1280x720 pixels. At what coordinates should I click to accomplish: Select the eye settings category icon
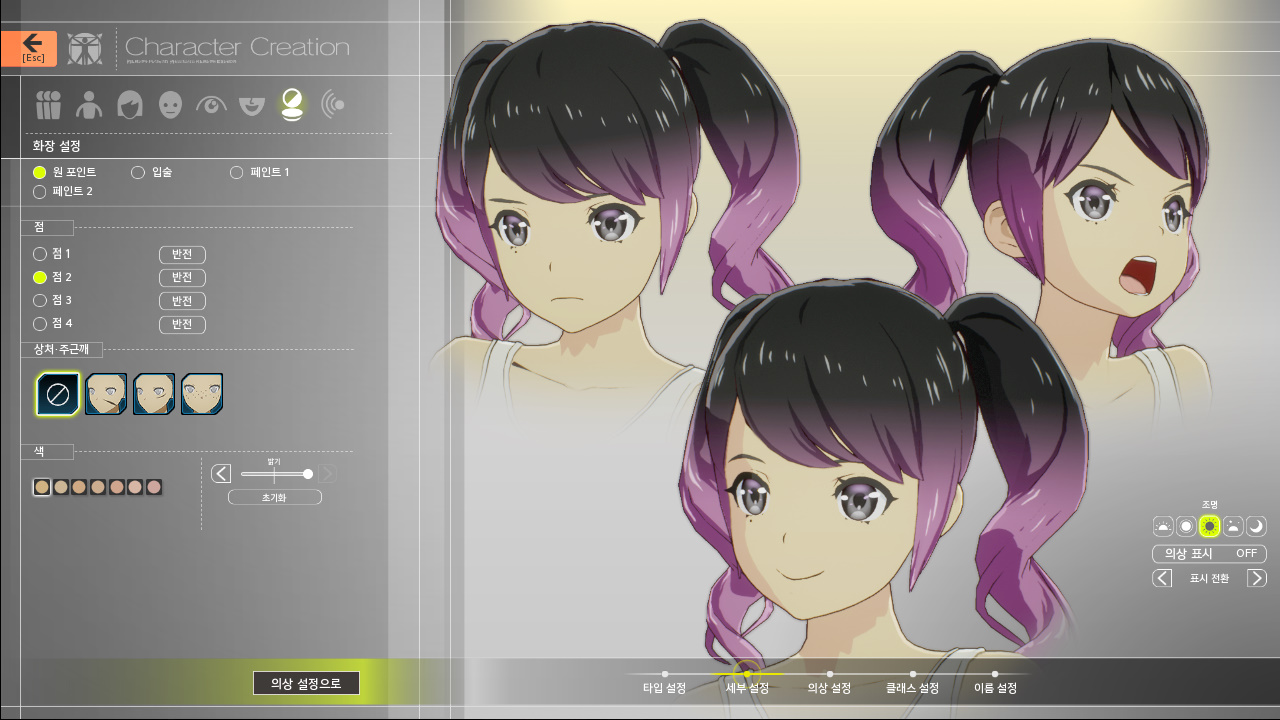tap(211, 104)
